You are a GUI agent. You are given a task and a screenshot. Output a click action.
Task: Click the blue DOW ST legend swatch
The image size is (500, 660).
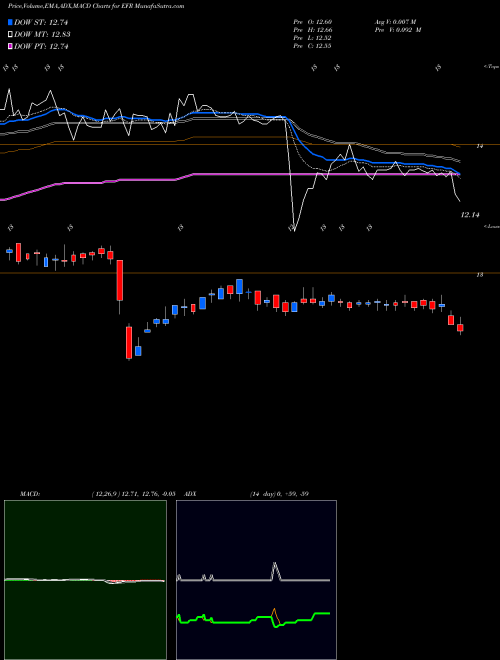click(x=10, y=22)
